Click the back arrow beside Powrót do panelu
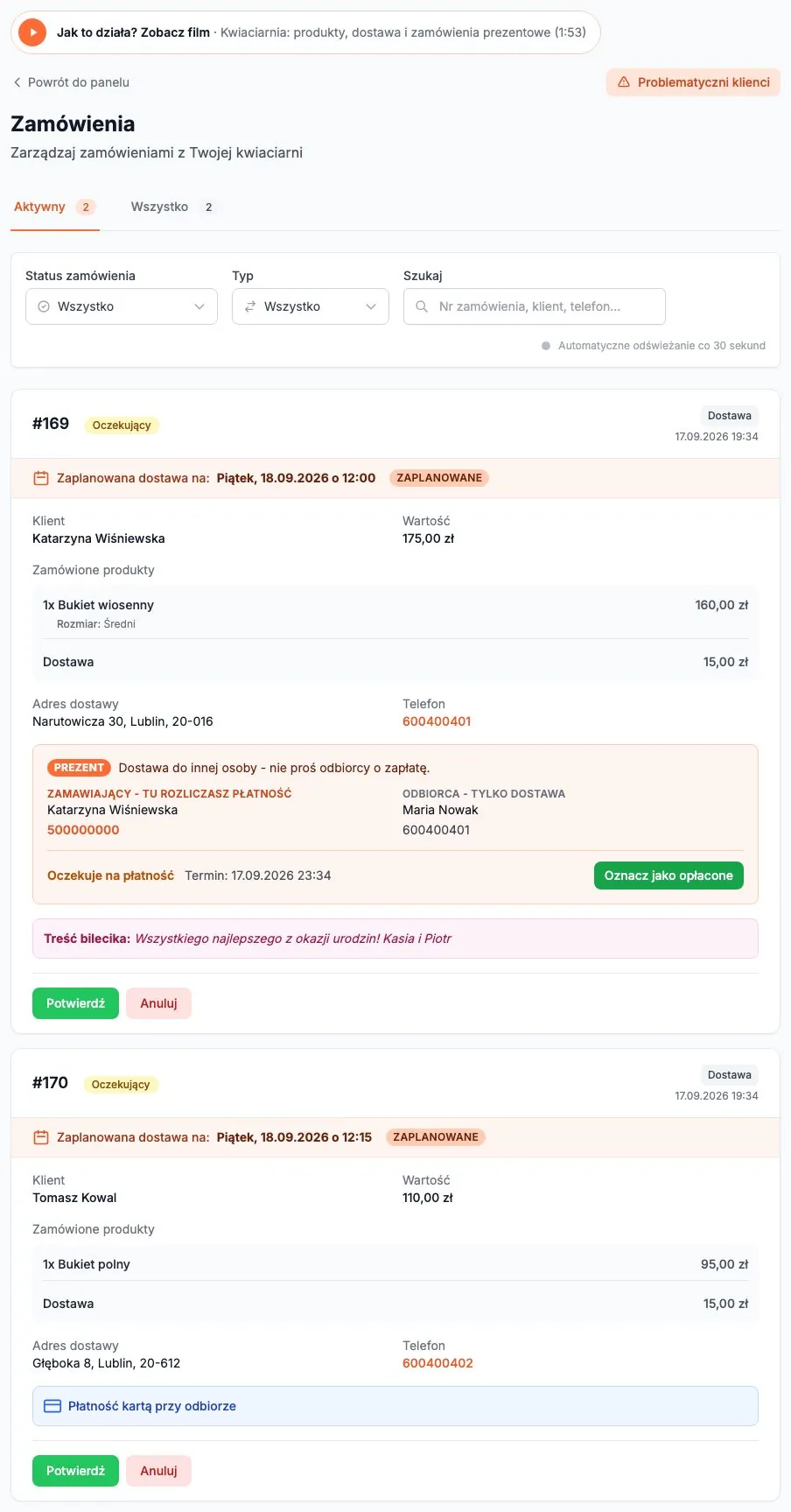 click(x=17, y=82)
